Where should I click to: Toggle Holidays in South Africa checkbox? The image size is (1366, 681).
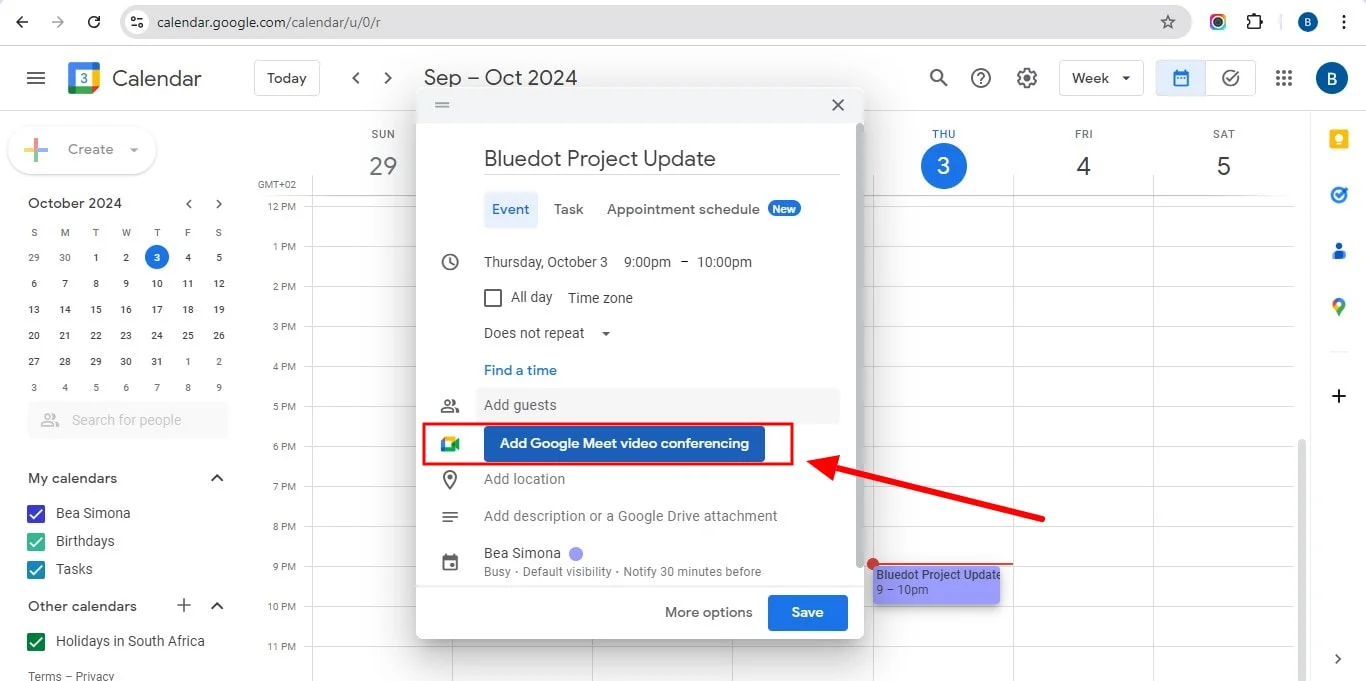coord(37,641)
